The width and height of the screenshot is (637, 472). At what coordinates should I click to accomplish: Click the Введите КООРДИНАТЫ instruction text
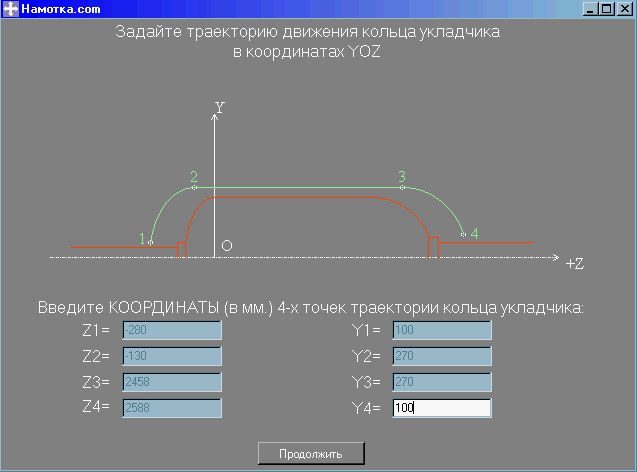click(311, 307)
